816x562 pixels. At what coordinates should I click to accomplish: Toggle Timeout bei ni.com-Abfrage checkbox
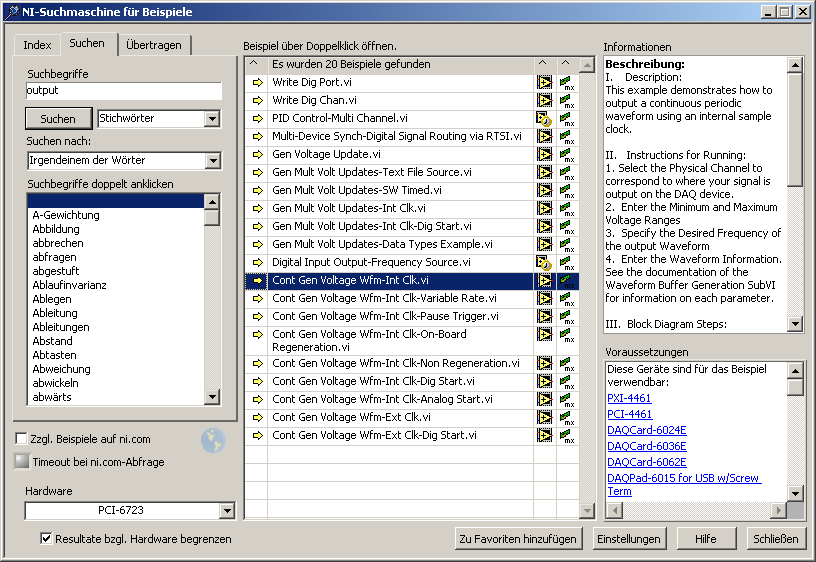[21, 461]
